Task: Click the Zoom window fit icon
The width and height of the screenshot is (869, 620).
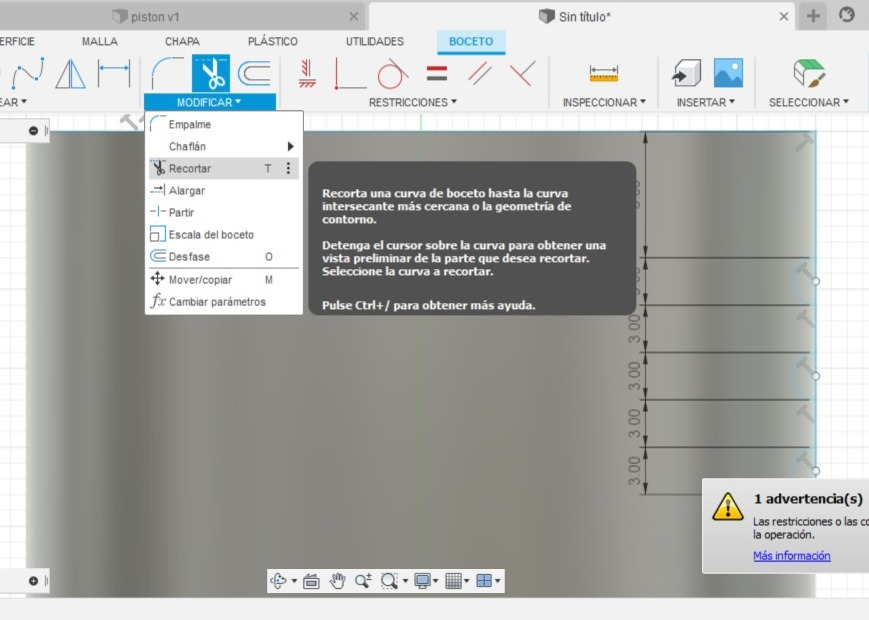Action: coord(389,581)
